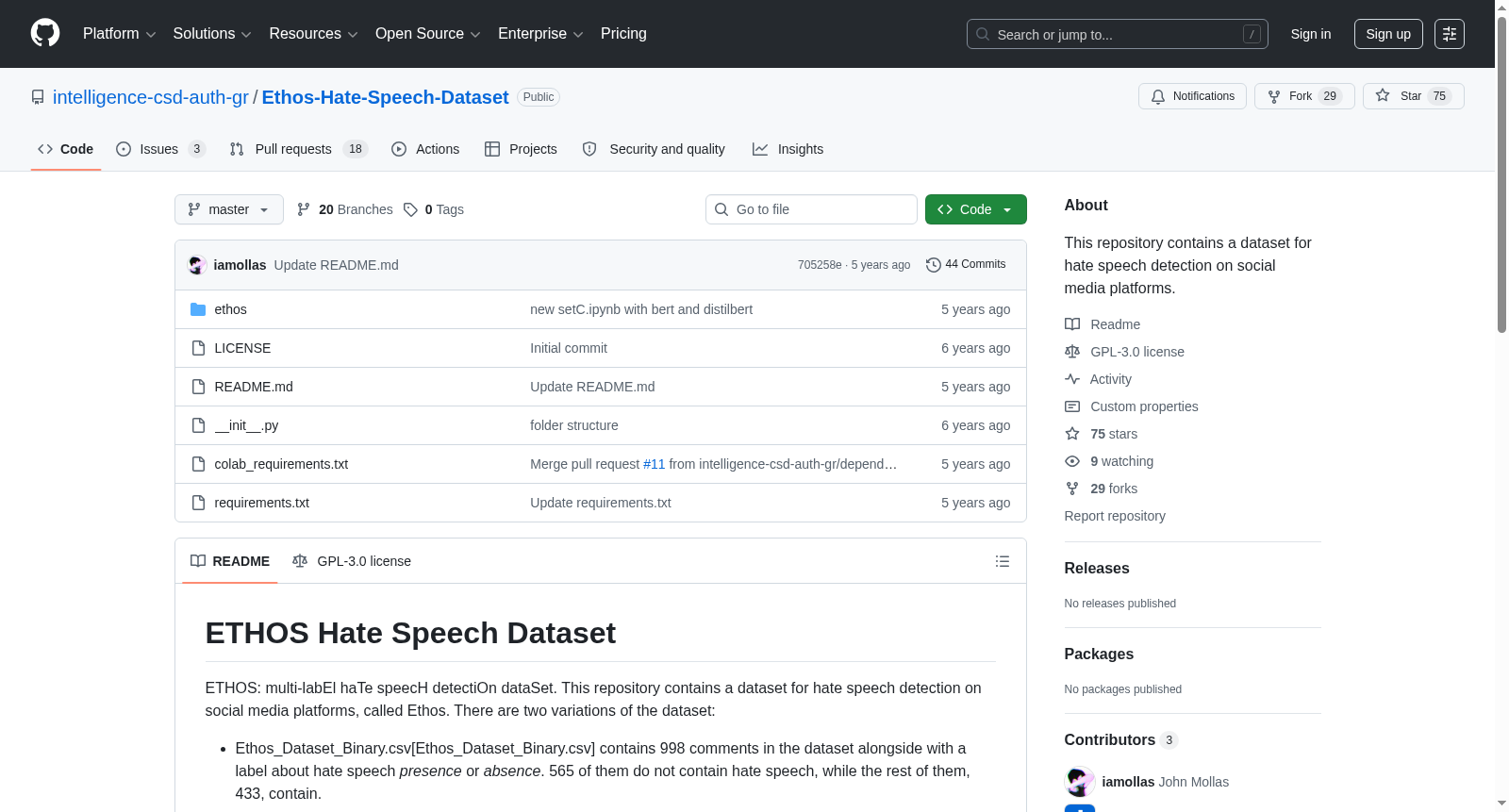View the 44 Commits history
The width and height of the screenshot is (1509, 812).
point(966,265)
